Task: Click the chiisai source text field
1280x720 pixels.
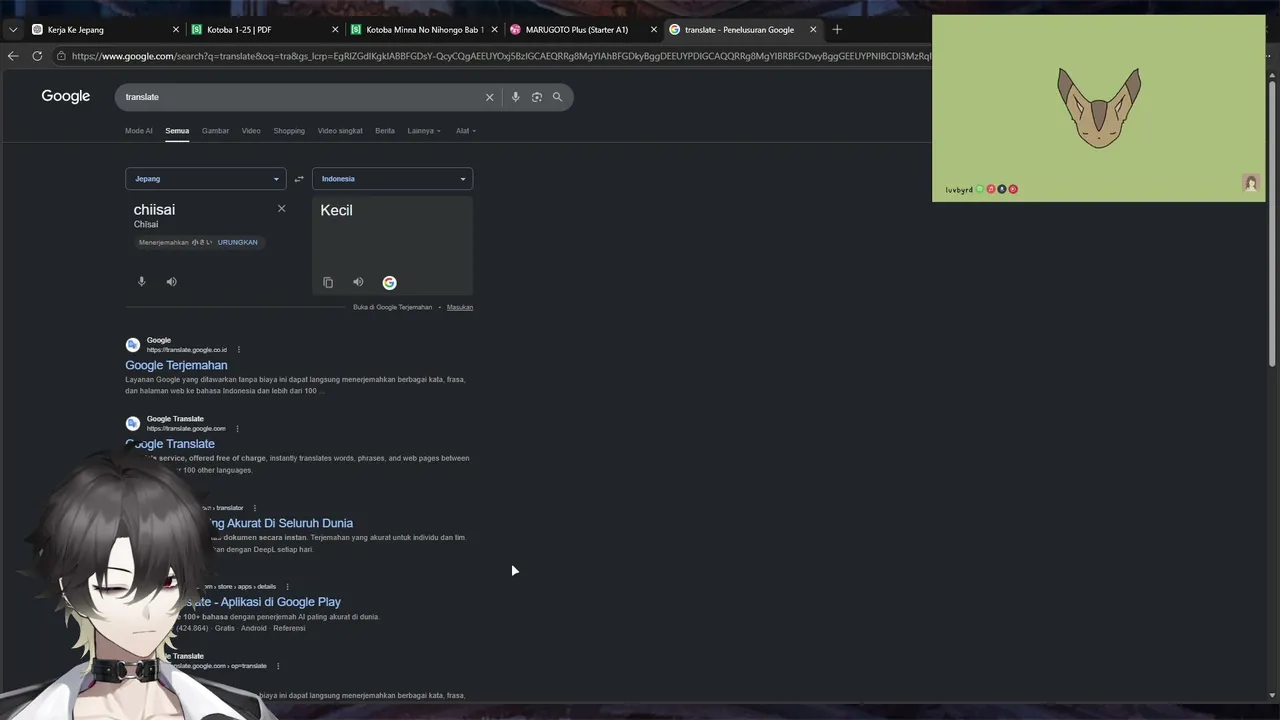Action: click(x=154, y=210)
